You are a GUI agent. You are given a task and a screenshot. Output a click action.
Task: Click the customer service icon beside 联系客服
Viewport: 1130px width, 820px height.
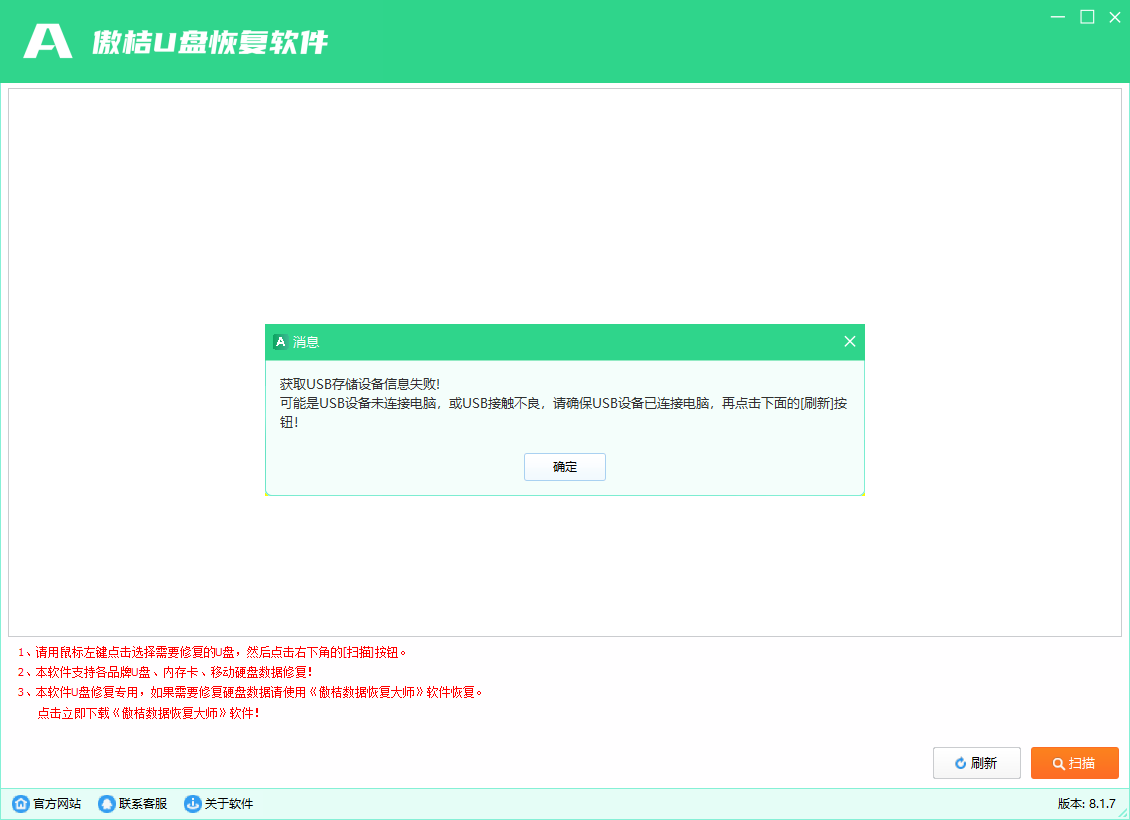104,803
